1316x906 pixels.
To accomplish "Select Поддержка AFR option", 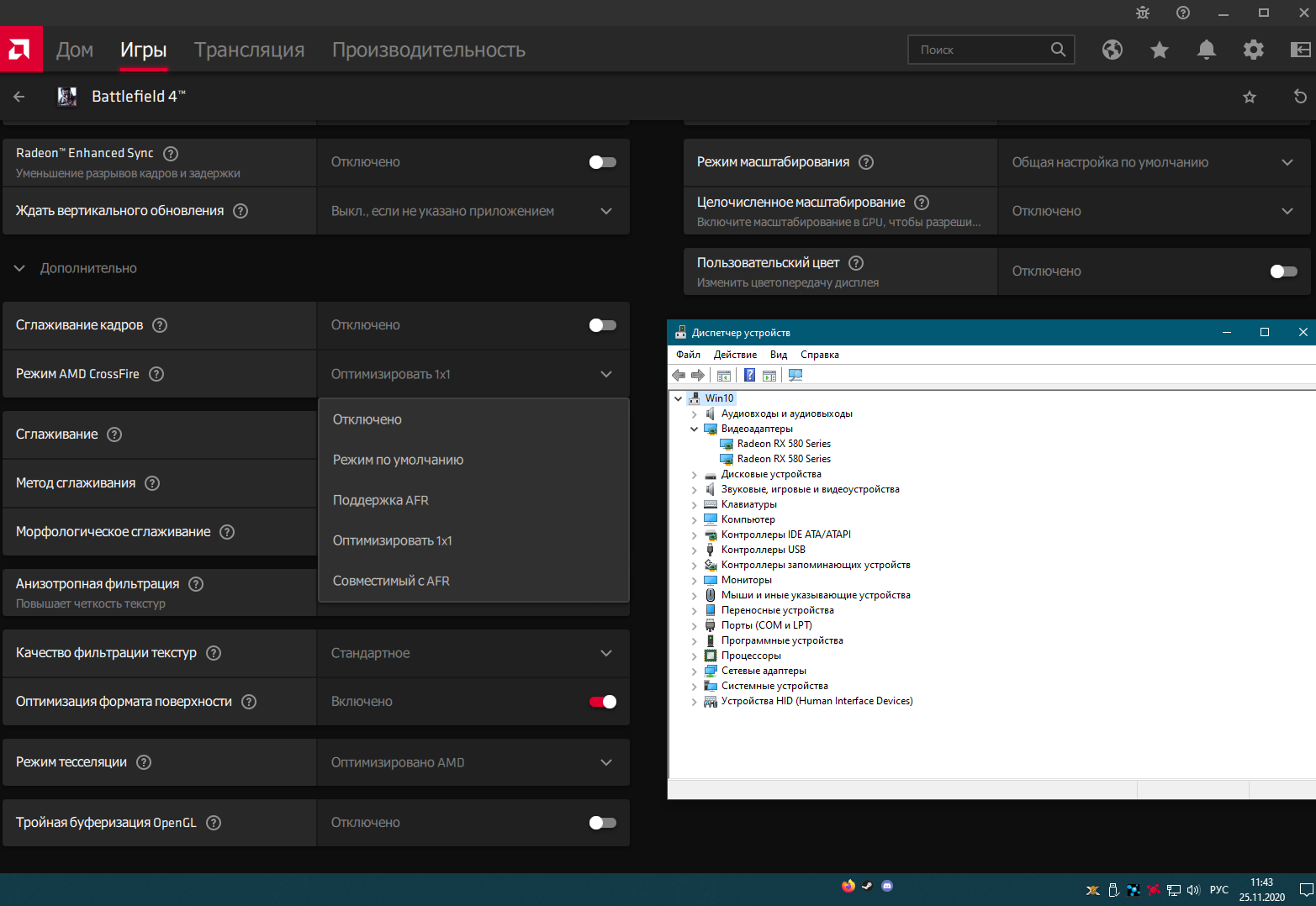I will (474, 500).
